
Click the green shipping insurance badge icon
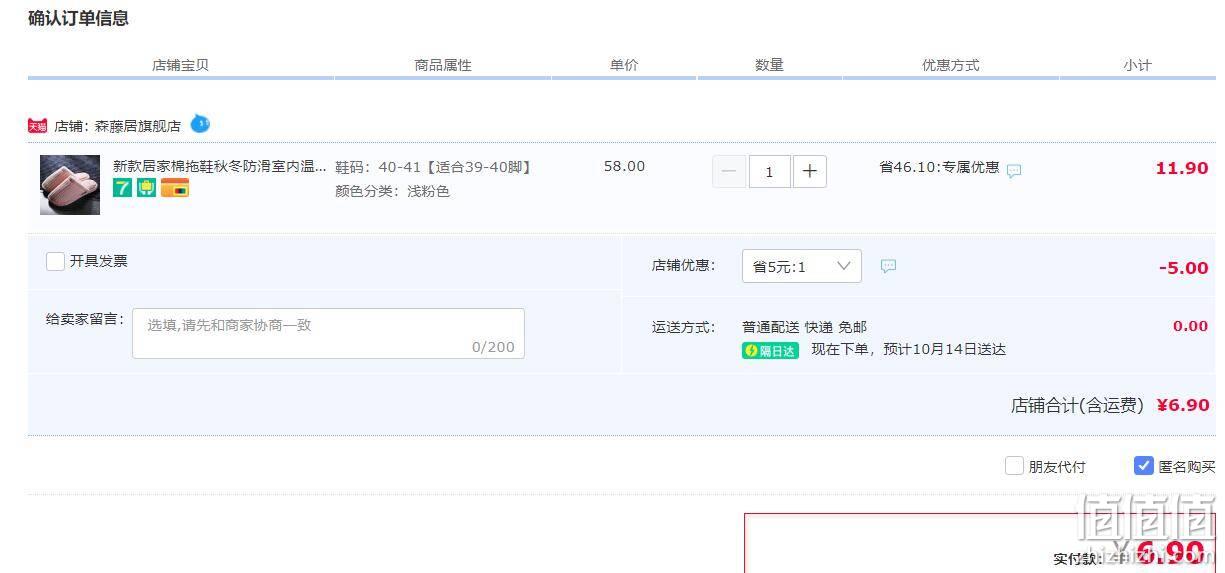146,188
